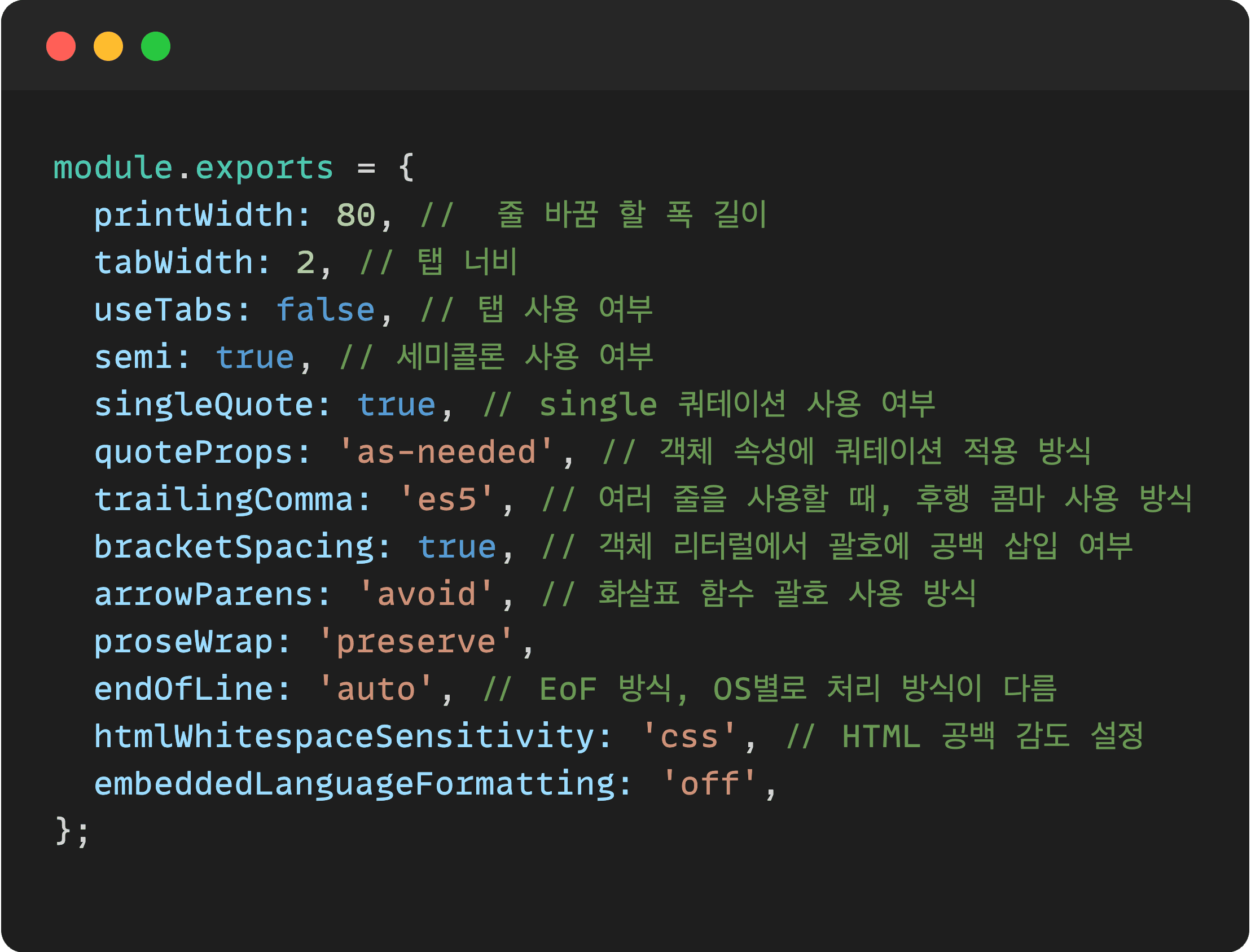
Task: Select the 'as-needed' string value
Action: click(x=446, y=453)
